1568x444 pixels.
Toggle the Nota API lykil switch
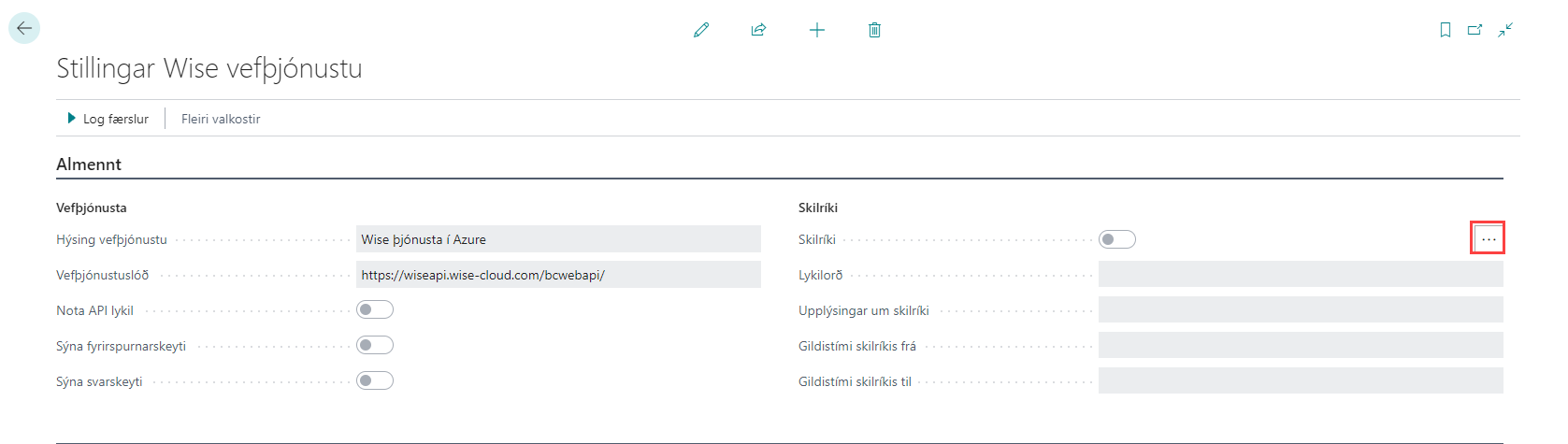pyautogui.click(x=375, y=310)
